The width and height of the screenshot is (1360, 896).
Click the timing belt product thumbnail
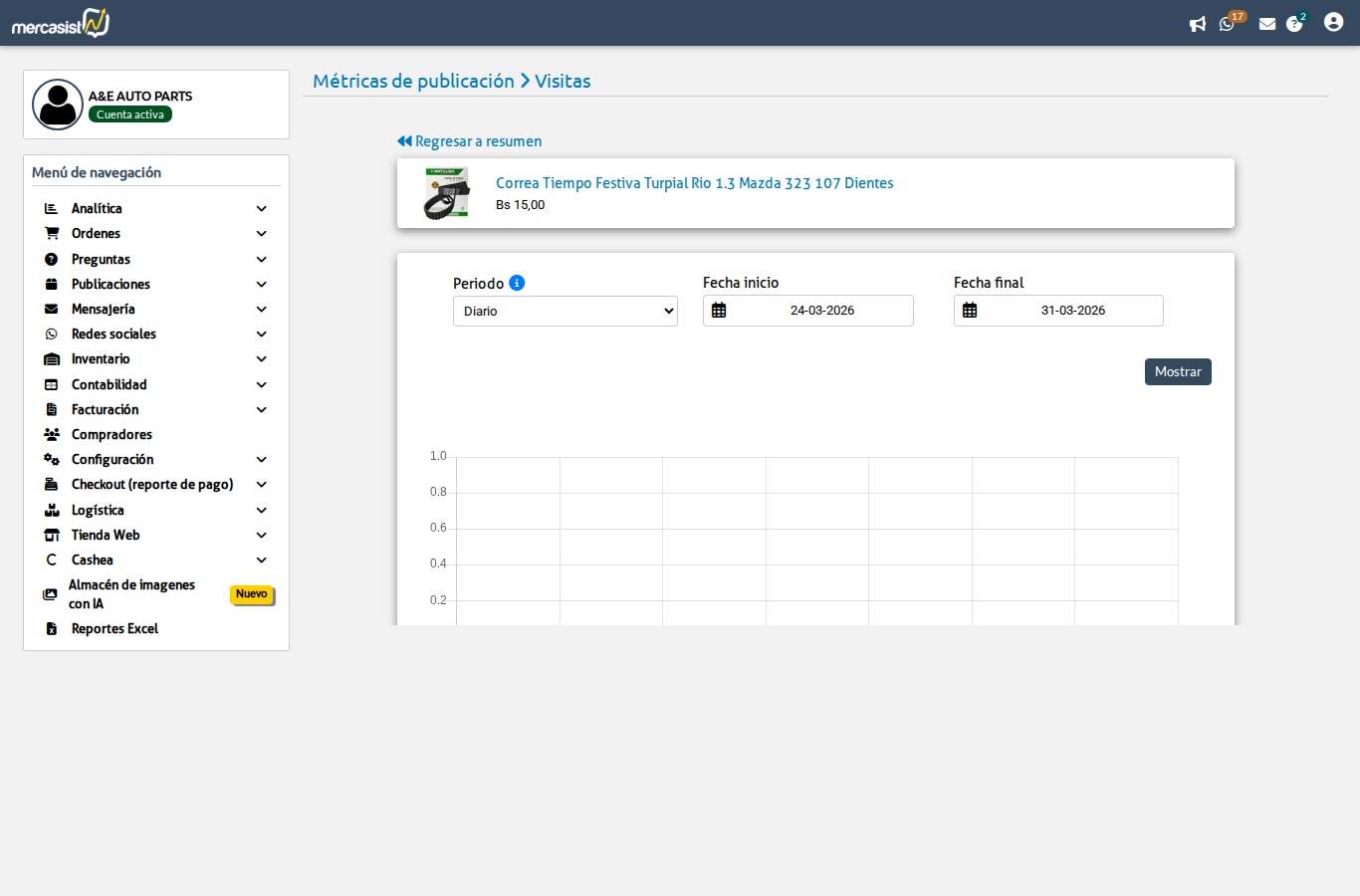click(445, 193)
